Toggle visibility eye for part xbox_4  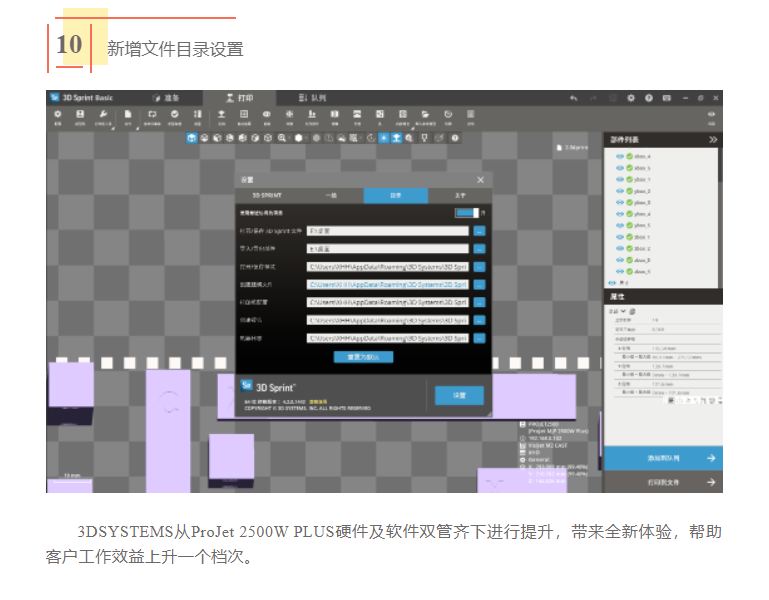click(620, 157)
